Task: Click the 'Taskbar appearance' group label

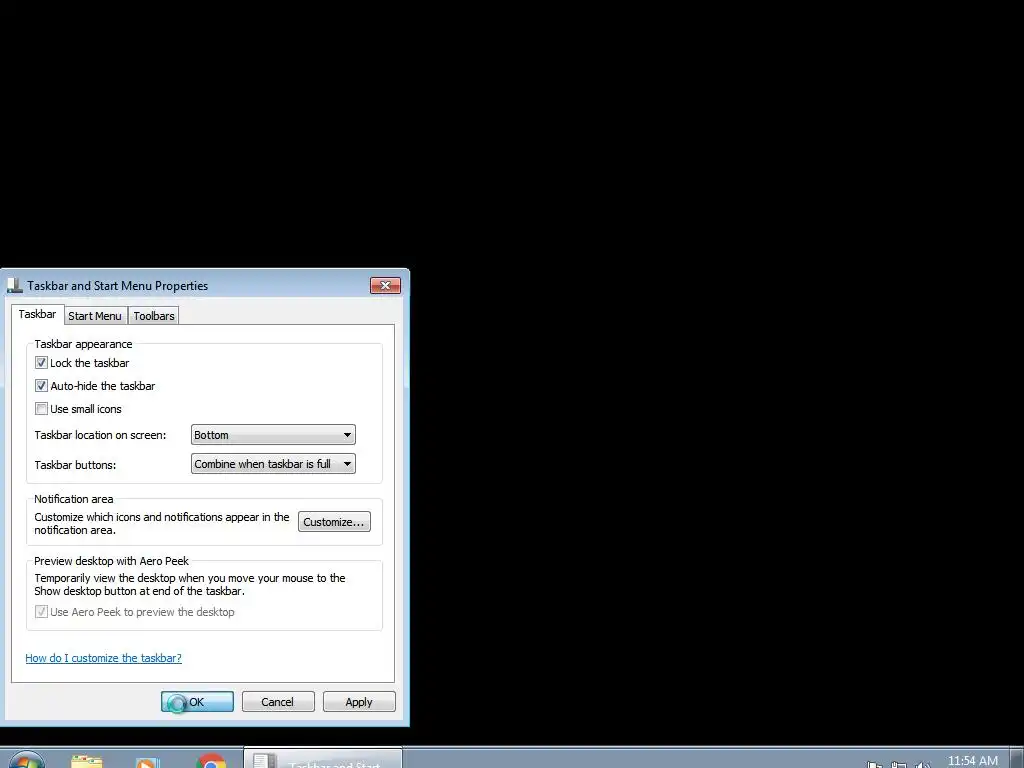Action: pos(83,344)
